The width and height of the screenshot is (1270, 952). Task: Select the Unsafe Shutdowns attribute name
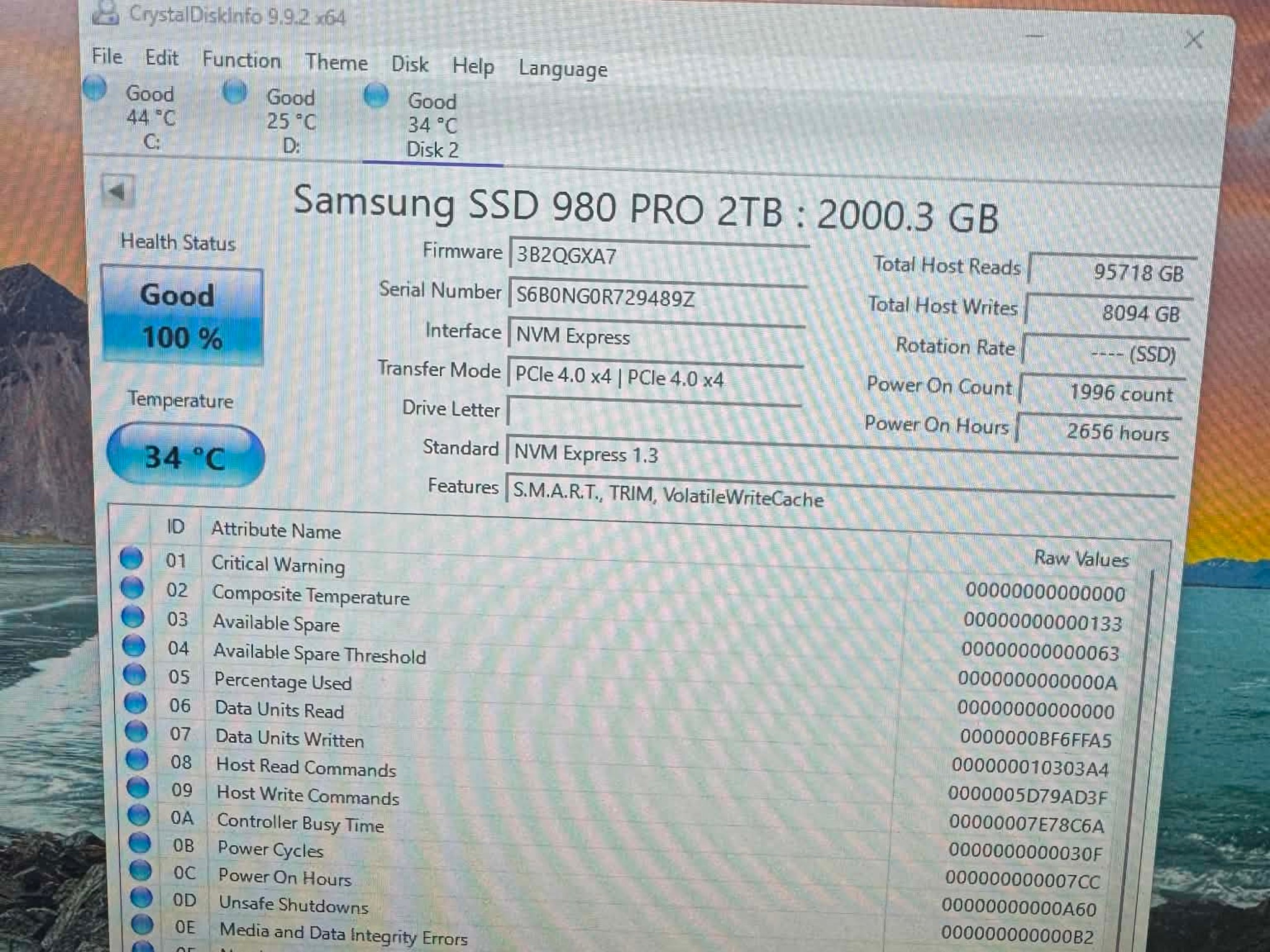tap(294, 904)
